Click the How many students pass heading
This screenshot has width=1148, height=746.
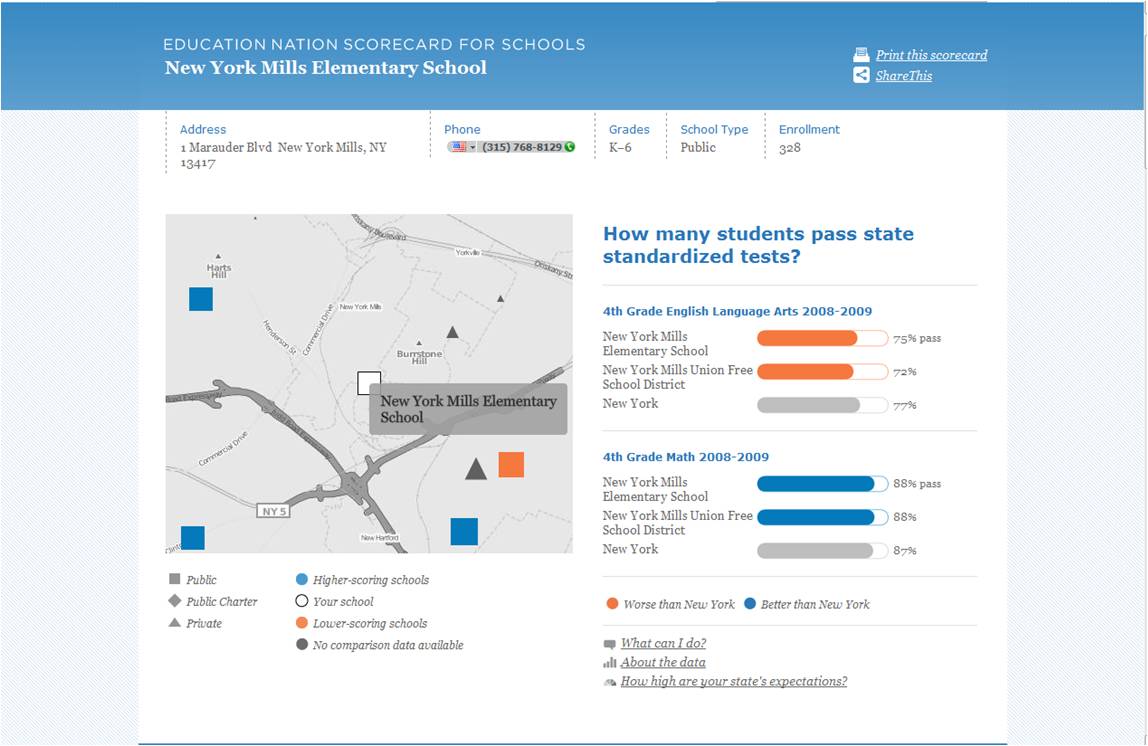coord(758,245)
